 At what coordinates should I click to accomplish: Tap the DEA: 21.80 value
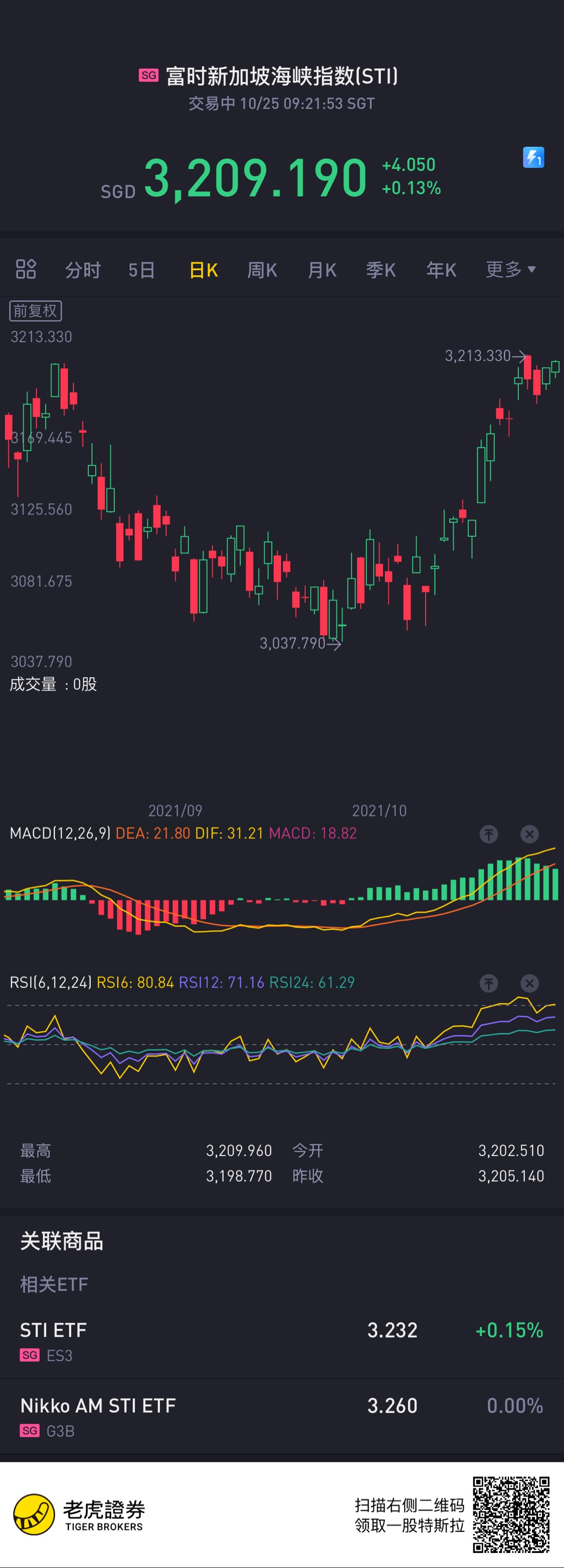[x=153, y=833]
